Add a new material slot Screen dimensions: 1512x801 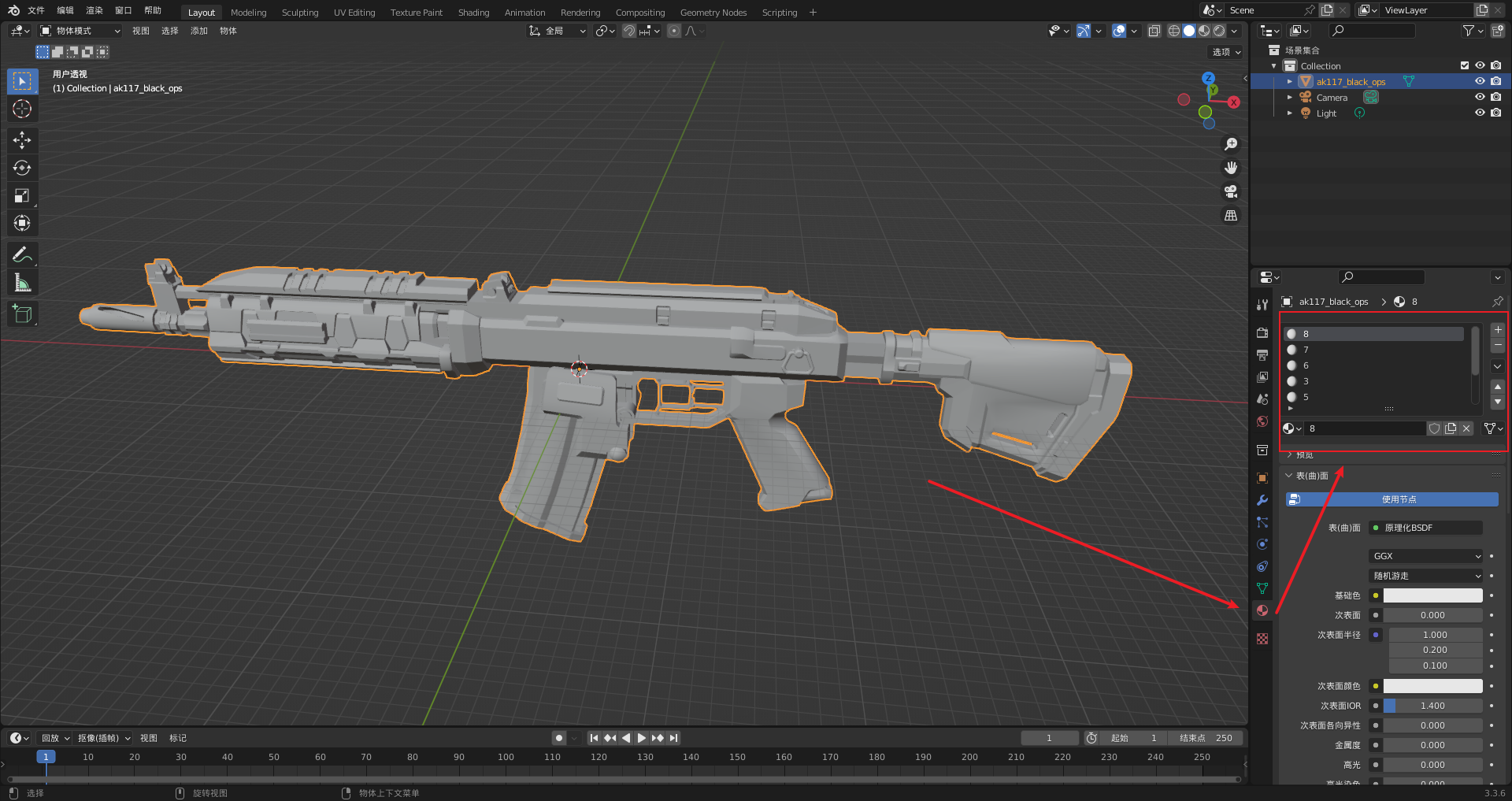(x=1498, y=330)
